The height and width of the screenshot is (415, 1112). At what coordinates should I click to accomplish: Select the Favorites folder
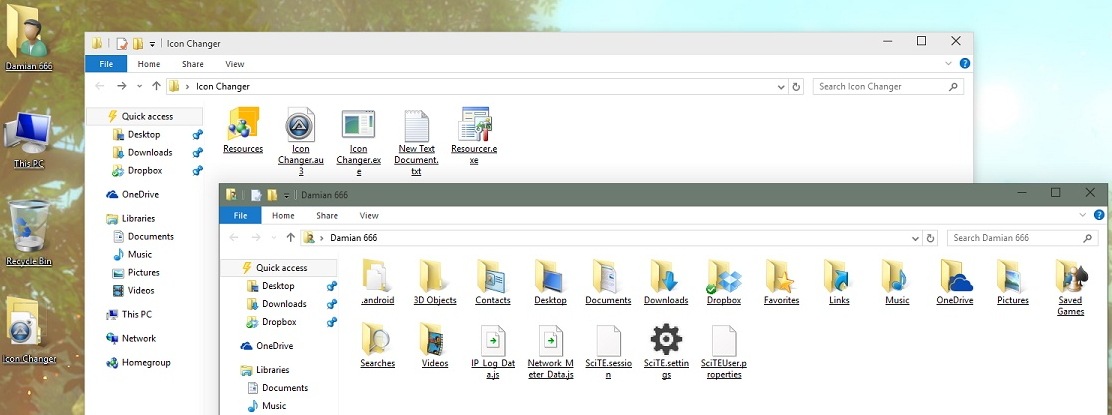click(782, 282)
